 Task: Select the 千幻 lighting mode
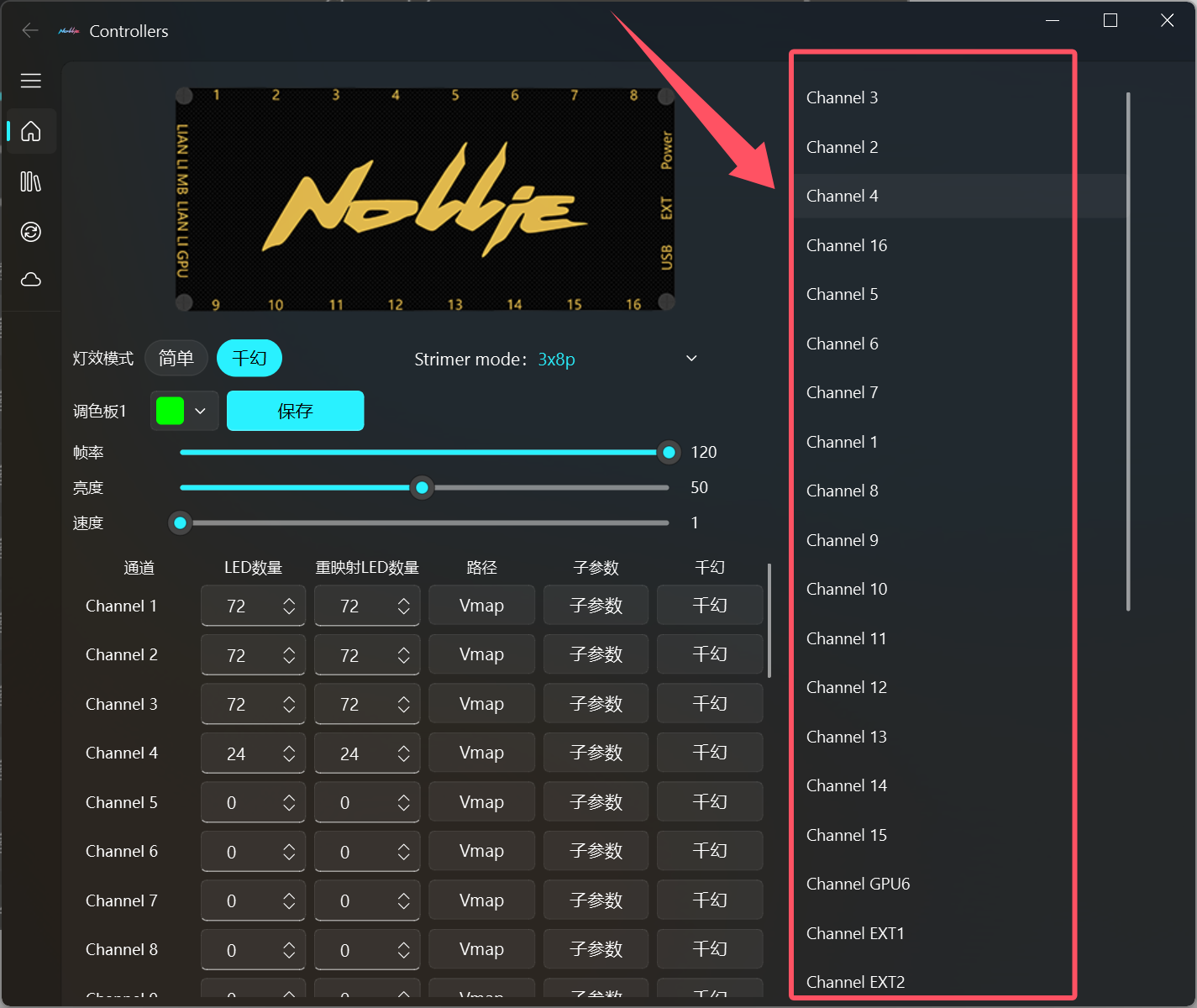(249, 359)
